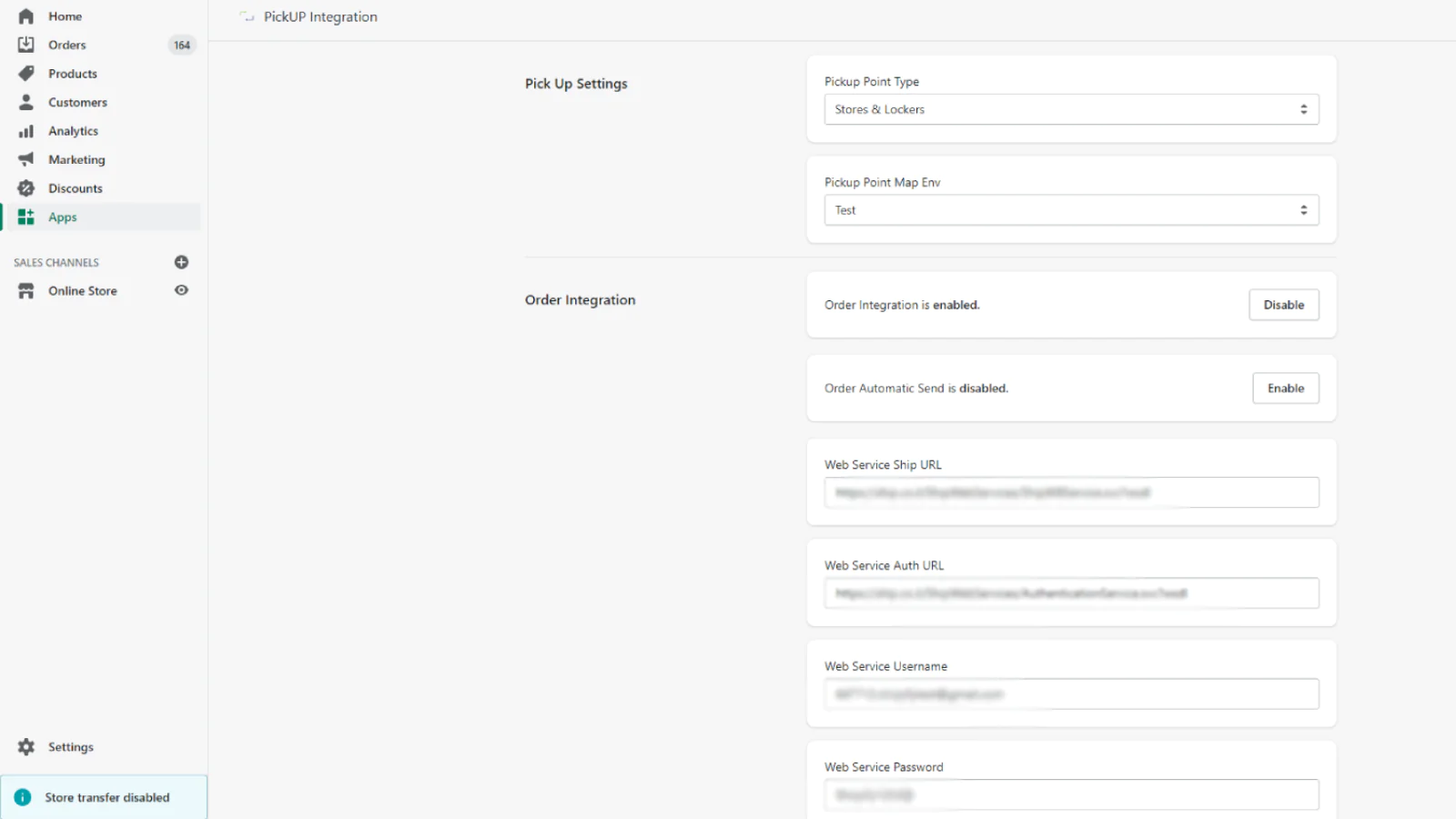Add a sales channel with plus icon
Viewport: 1456px width, 819px height.
(x=181, y=262)
